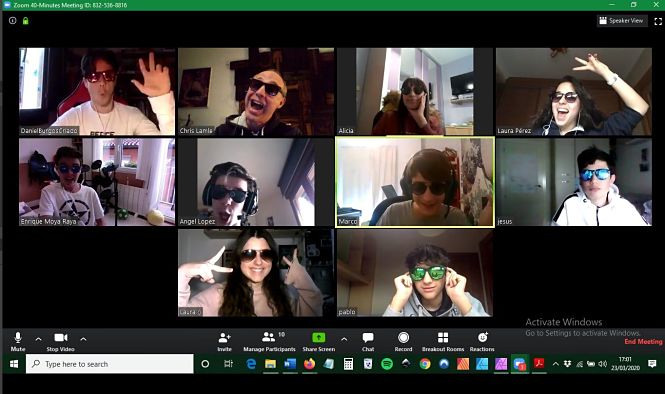Click the green encryption lock icon
Screen dimensions: 665x394
25,20
